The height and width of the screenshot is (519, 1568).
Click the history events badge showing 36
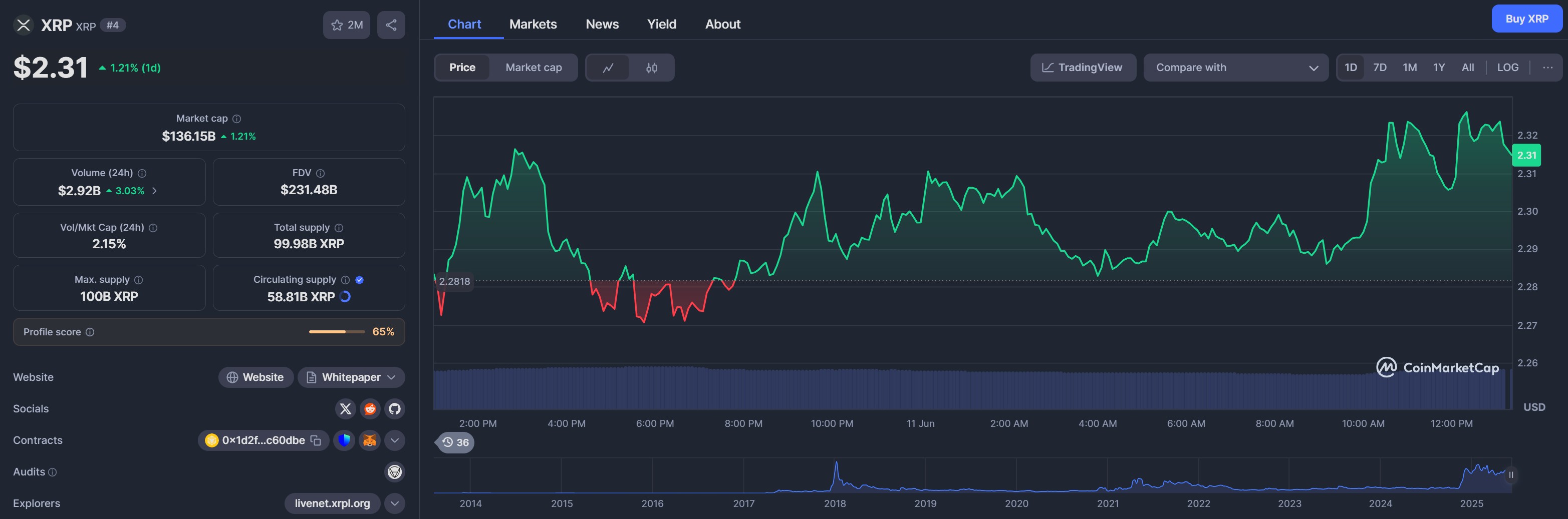(x=455, y=442)
